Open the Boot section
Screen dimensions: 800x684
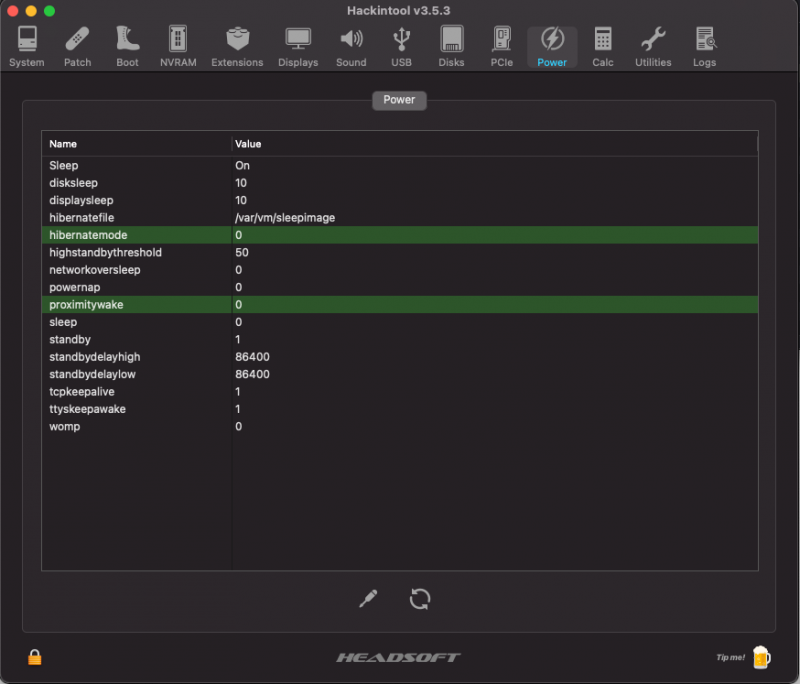point(127,47)
